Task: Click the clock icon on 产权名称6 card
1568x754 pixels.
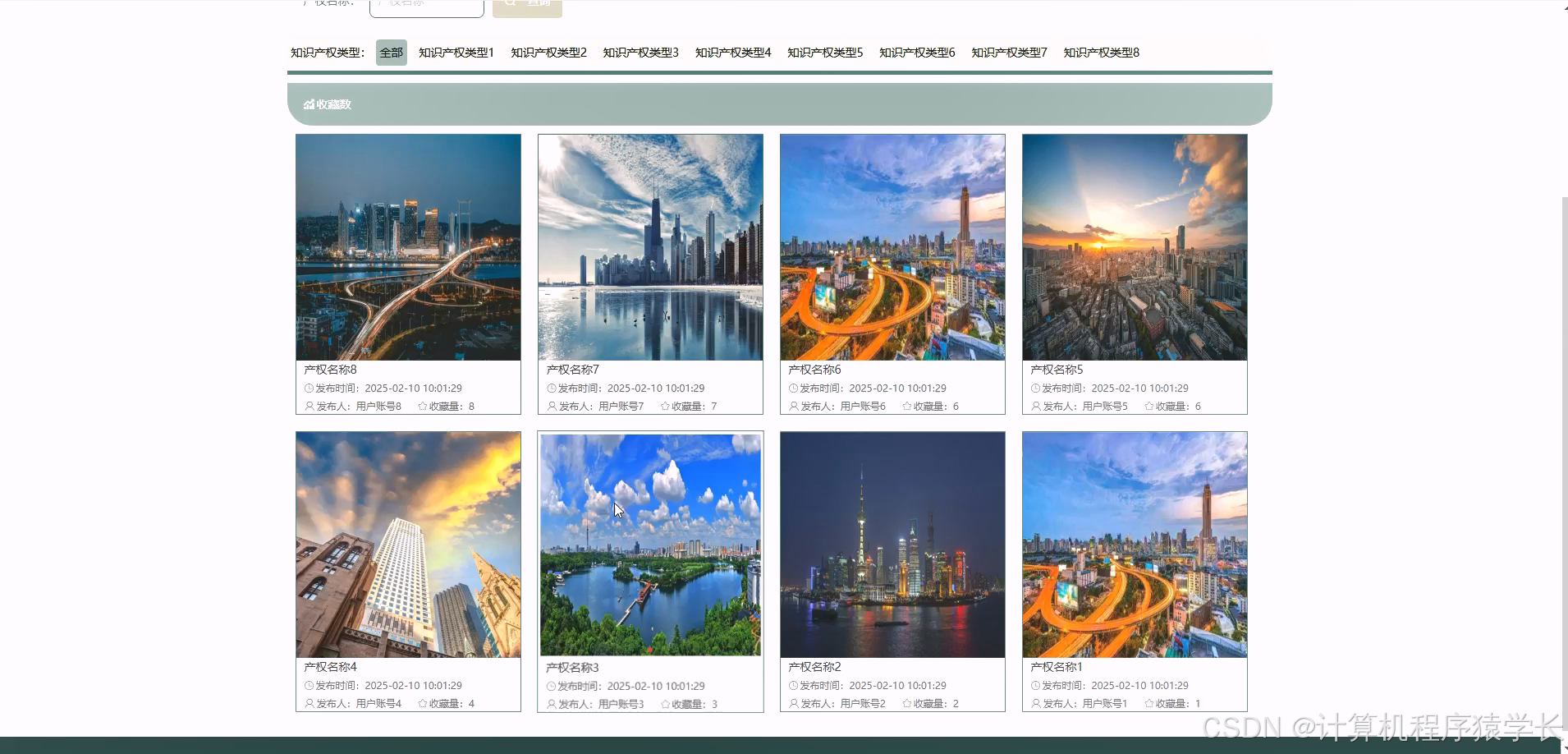Action: click(x=794, y=388)
